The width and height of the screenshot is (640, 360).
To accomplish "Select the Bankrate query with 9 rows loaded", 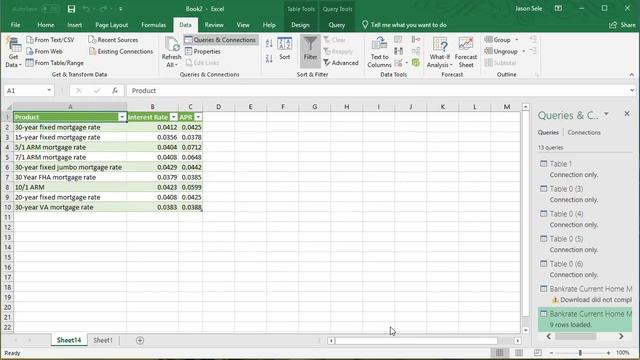I will 585,319.
